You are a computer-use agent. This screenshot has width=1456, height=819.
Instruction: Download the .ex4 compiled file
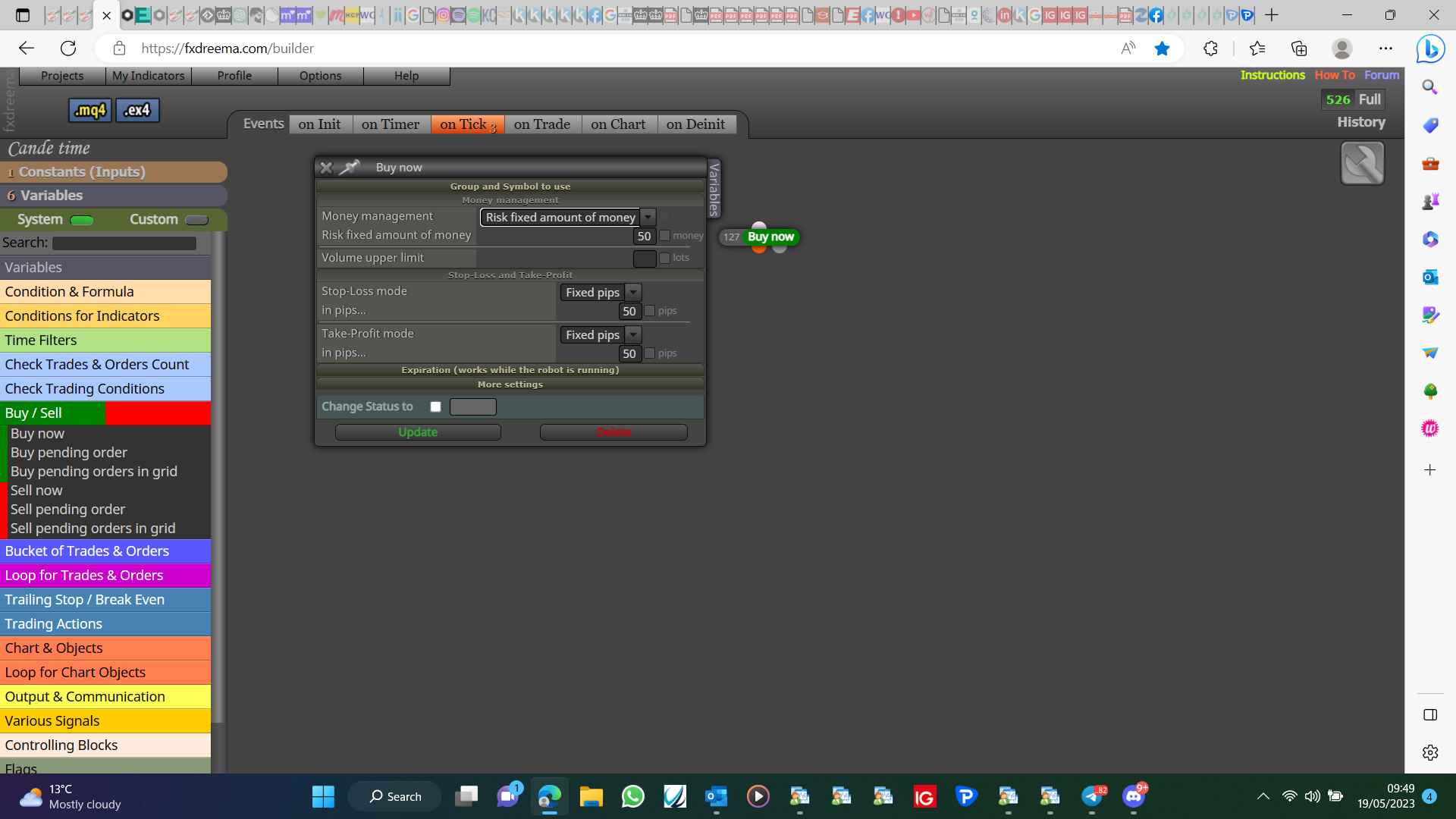[x=137, y=111]
